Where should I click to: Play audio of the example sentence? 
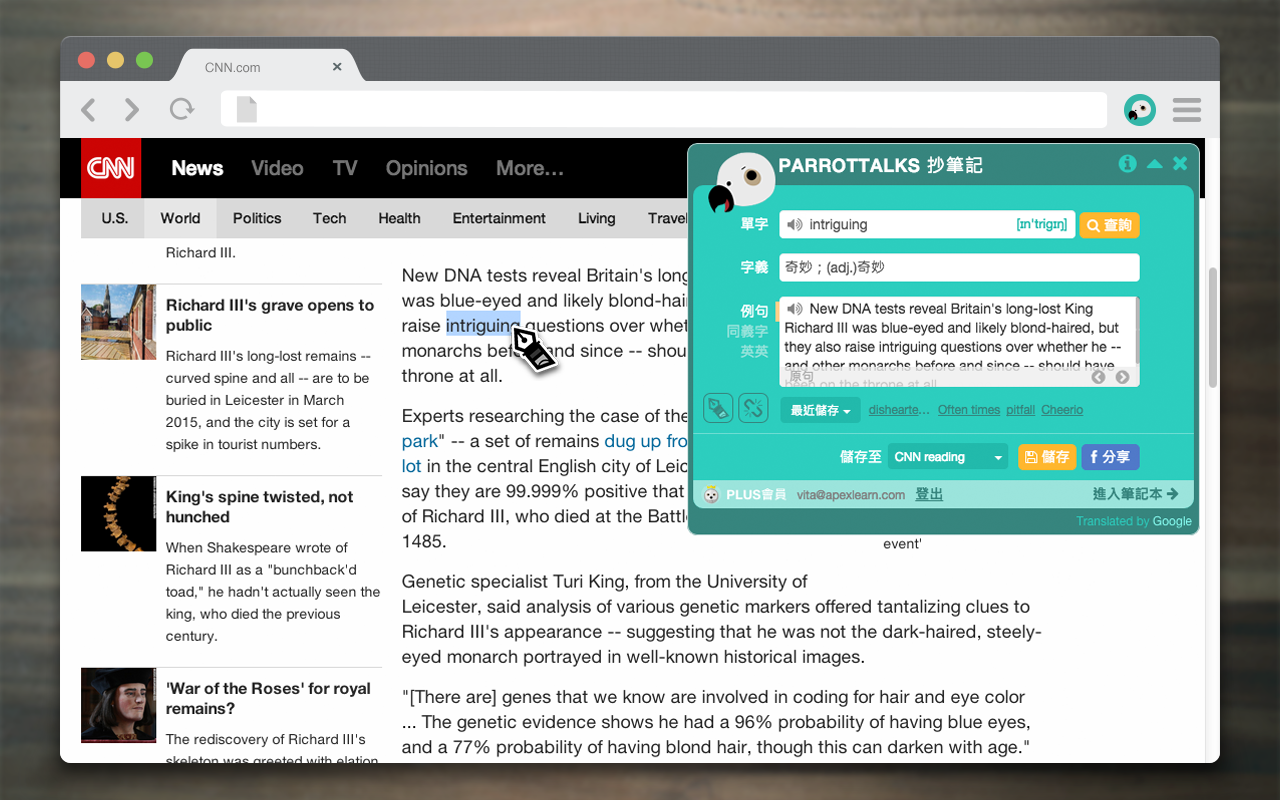795,309
